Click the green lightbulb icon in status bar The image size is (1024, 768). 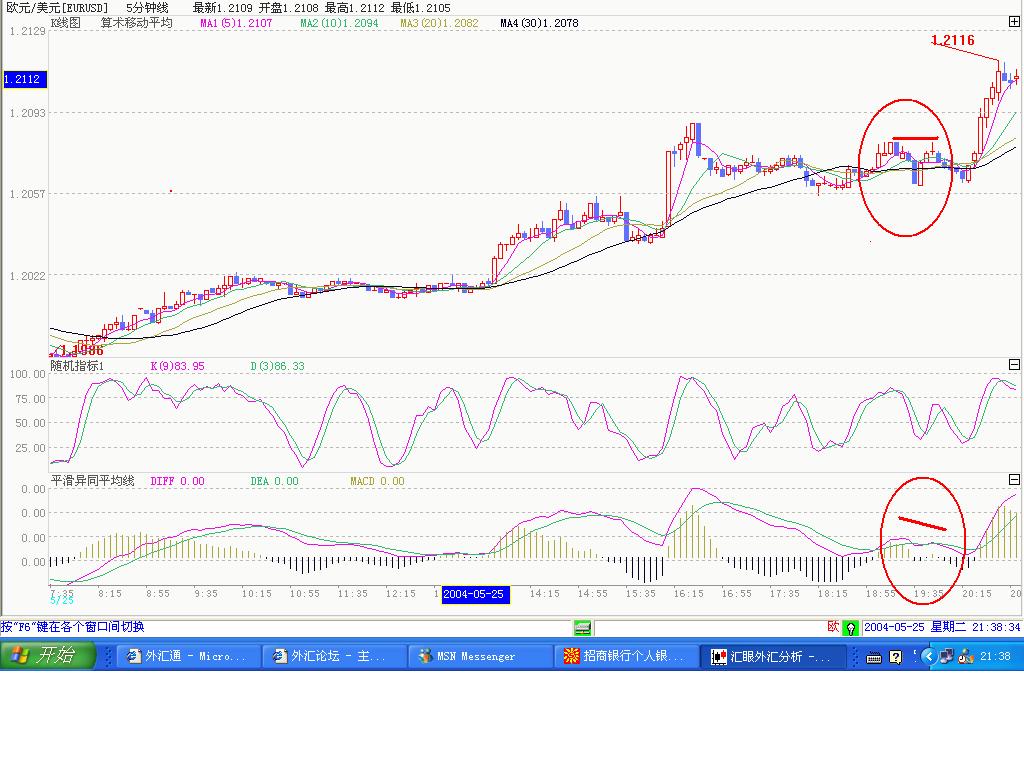pos(850,628)
